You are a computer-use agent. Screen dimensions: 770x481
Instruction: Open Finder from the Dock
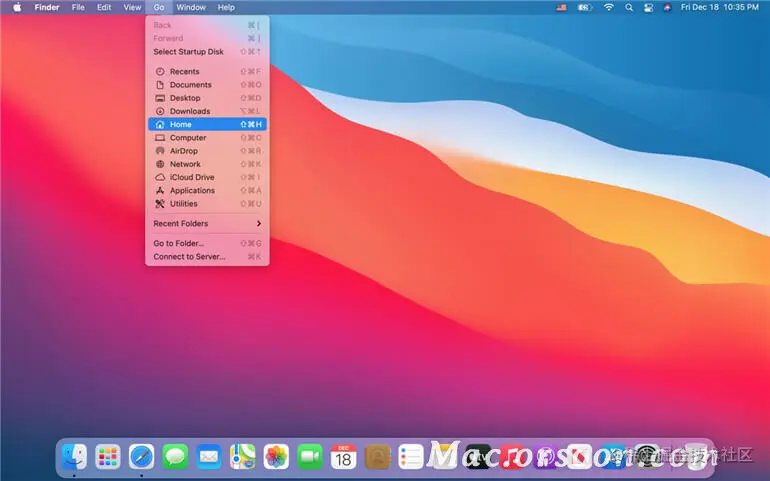pyautogui.click(x=74, y=457)
